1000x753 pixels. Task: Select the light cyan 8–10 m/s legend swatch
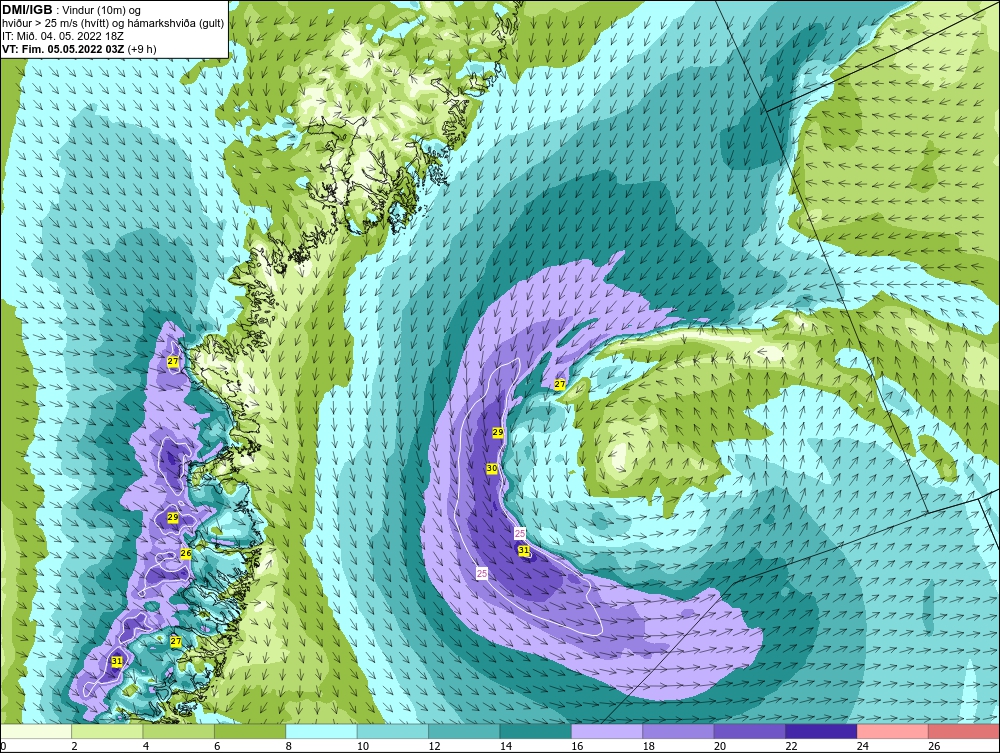click(321, 731)
